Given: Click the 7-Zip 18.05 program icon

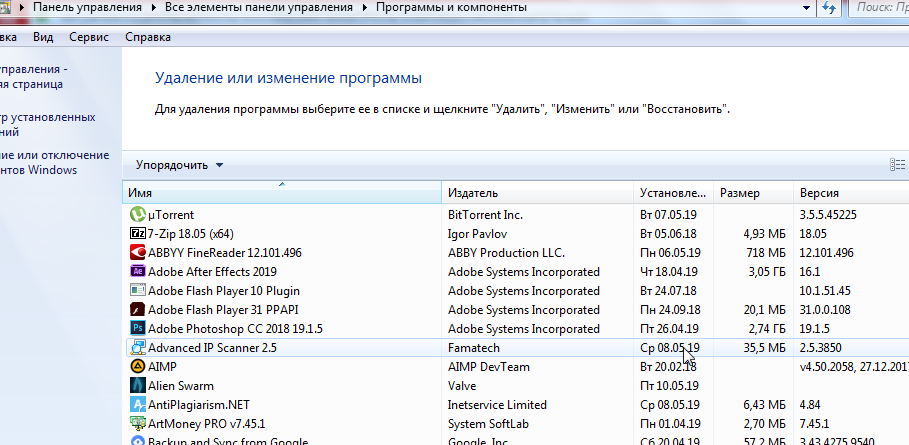Looking at the screenshot, I should [137, 234].
